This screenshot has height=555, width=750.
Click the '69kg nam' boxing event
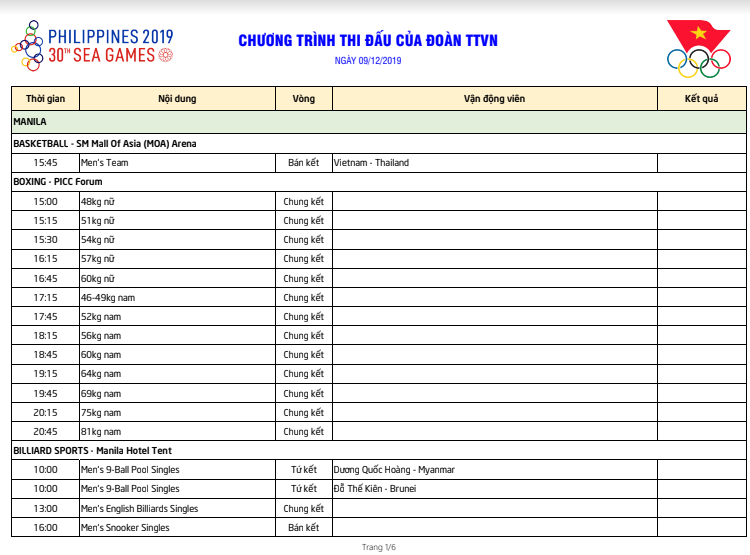click(177, 393)
